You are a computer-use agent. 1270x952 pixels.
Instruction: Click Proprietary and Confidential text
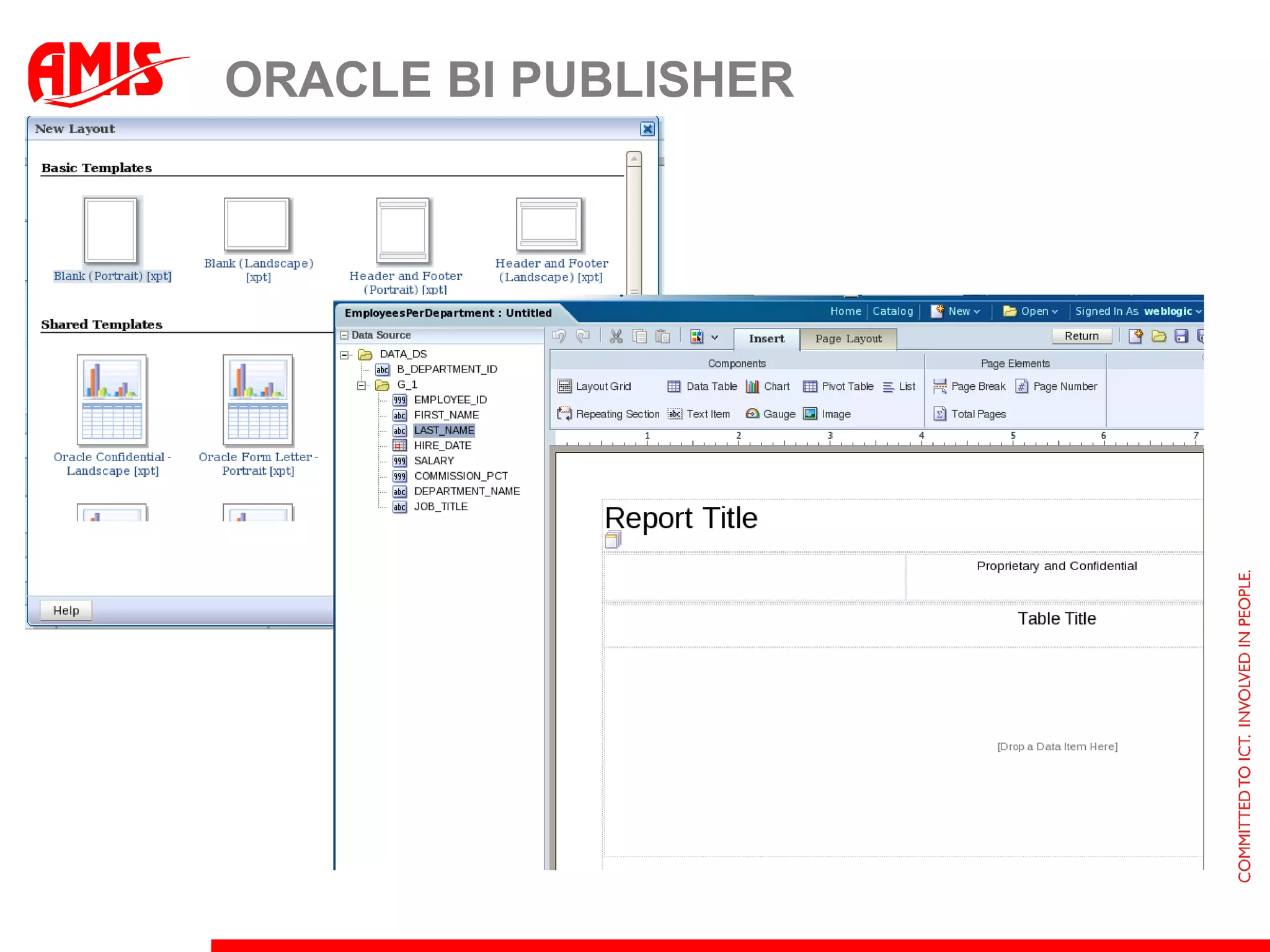1057,566
